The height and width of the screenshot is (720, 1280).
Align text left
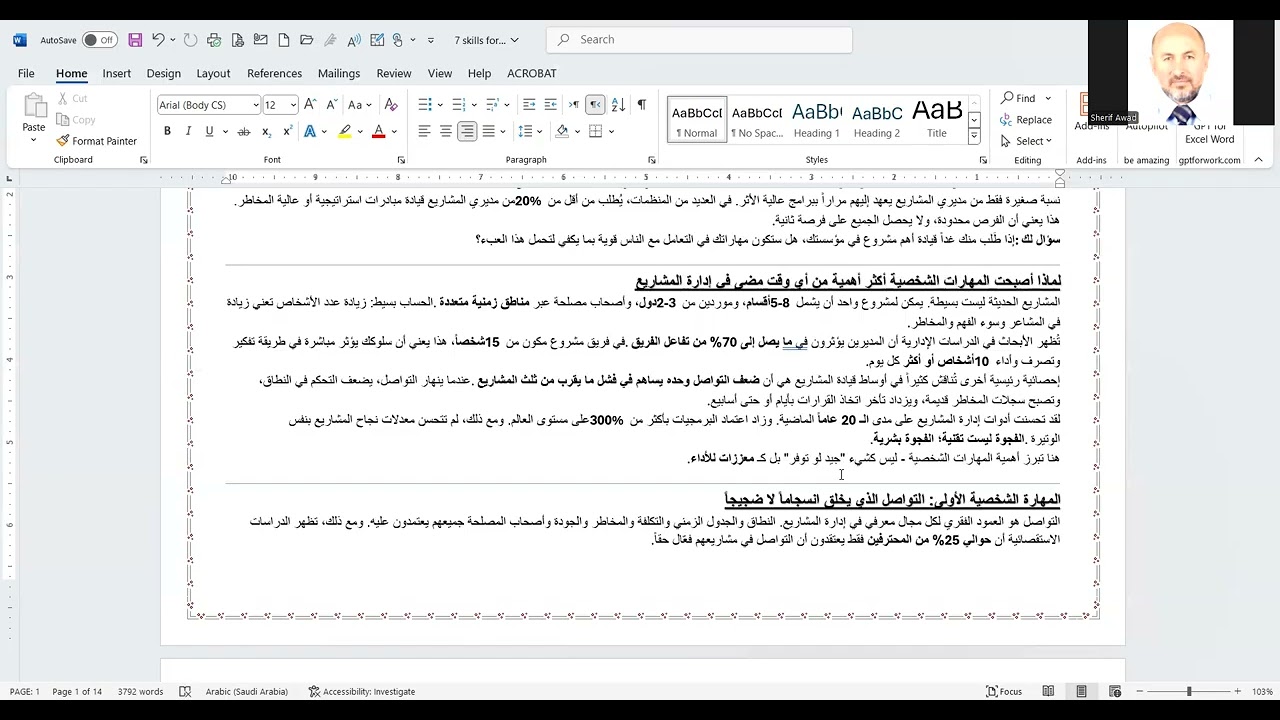[424, 131]
